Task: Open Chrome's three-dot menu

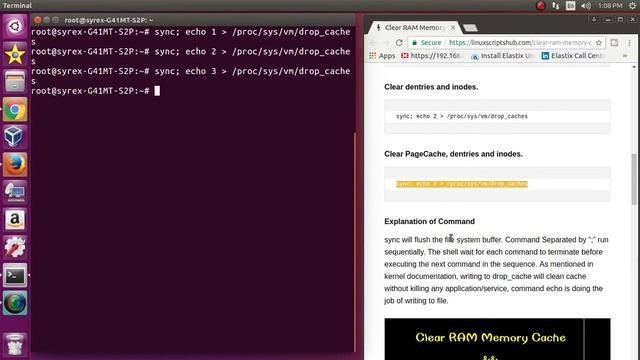Action: (x=629, y=42)
